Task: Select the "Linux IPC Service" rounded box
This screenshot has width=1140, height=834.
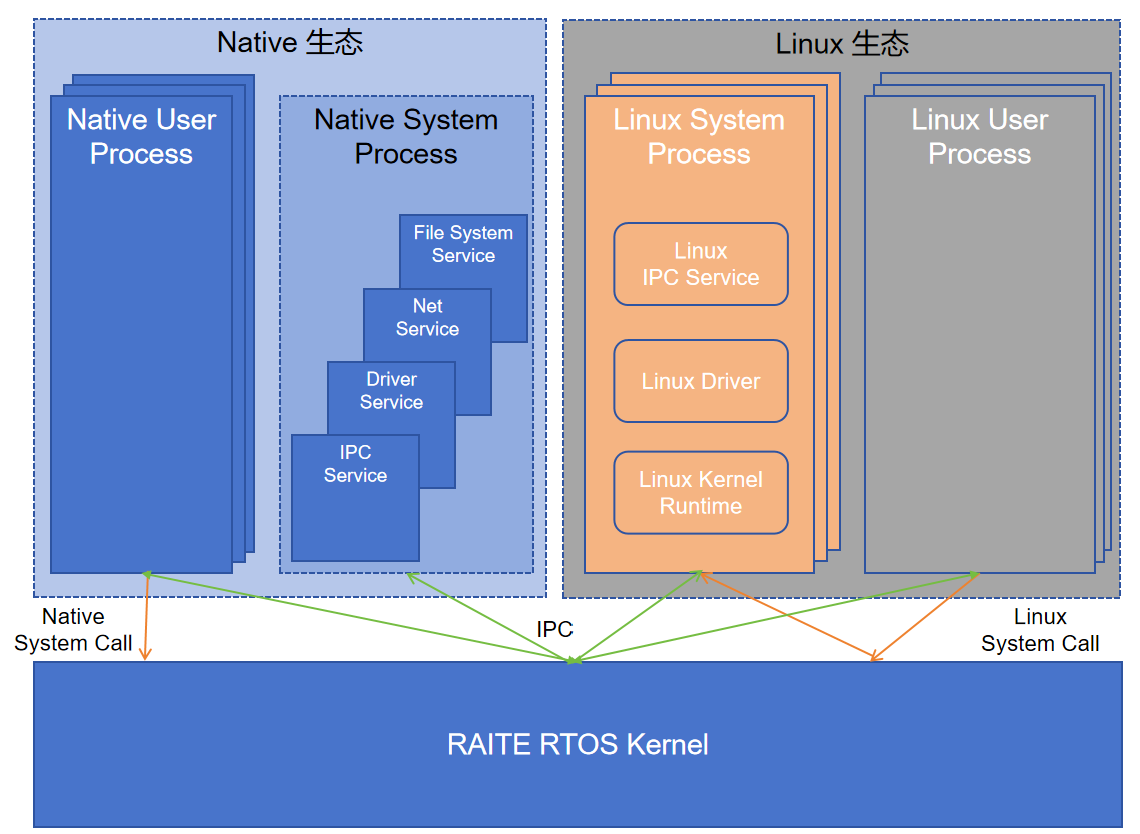Action: coord(701,264)
